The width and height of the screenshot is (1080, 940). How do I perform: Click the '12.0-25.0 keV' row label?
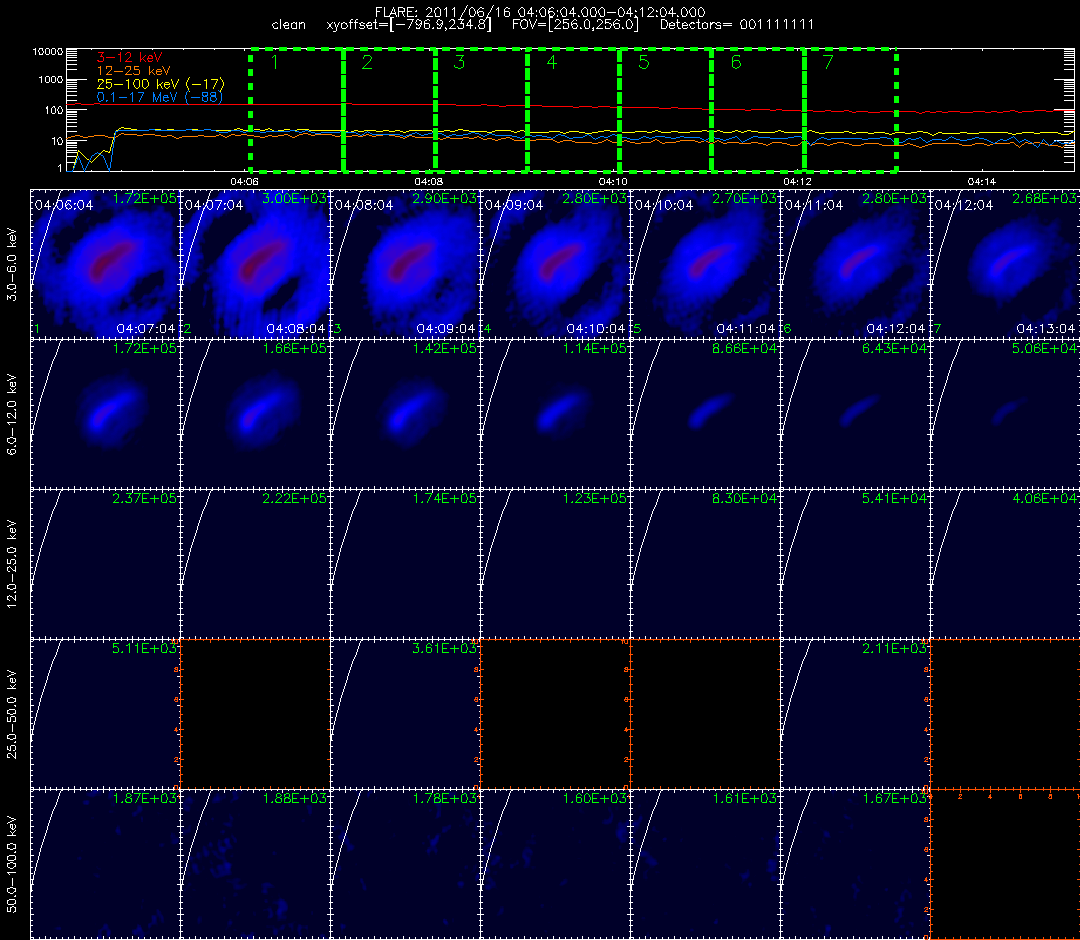(12, 565)
